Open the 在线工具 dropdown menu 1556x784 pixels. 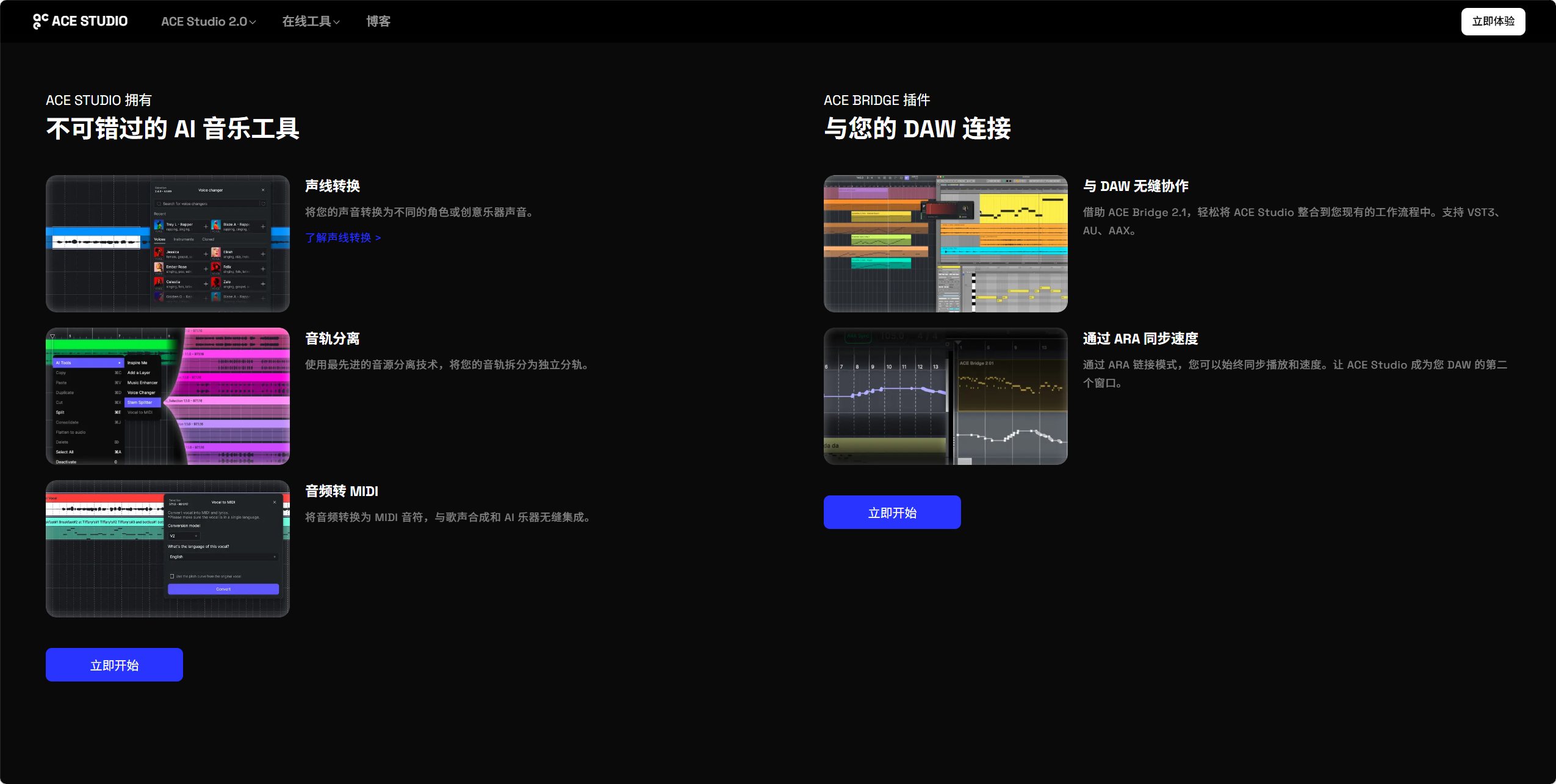tap(311, 21)
